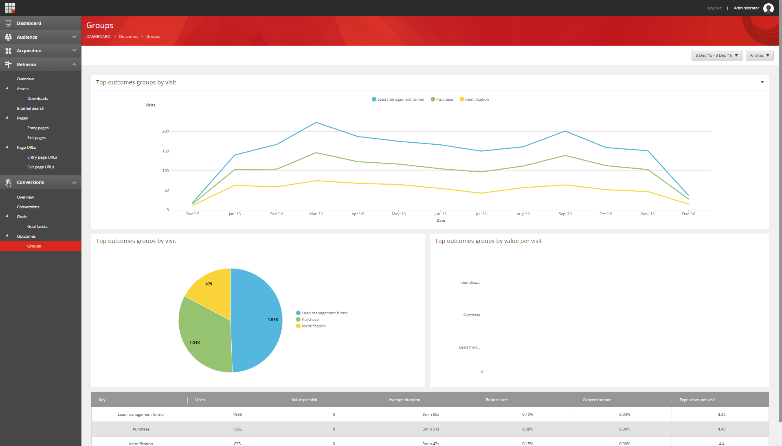This screenshot has height=446, width=782.
Task: Open the Acquisition menu section
Action: pos(29,51)
